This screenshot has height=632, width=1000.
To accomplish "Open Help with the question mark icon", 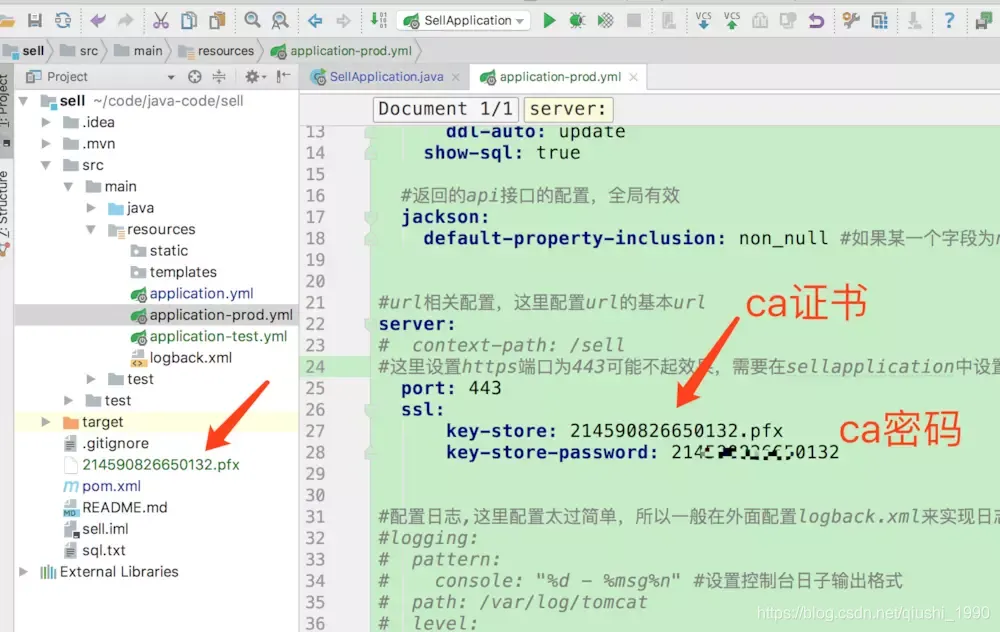I will (x=949, y=20).
